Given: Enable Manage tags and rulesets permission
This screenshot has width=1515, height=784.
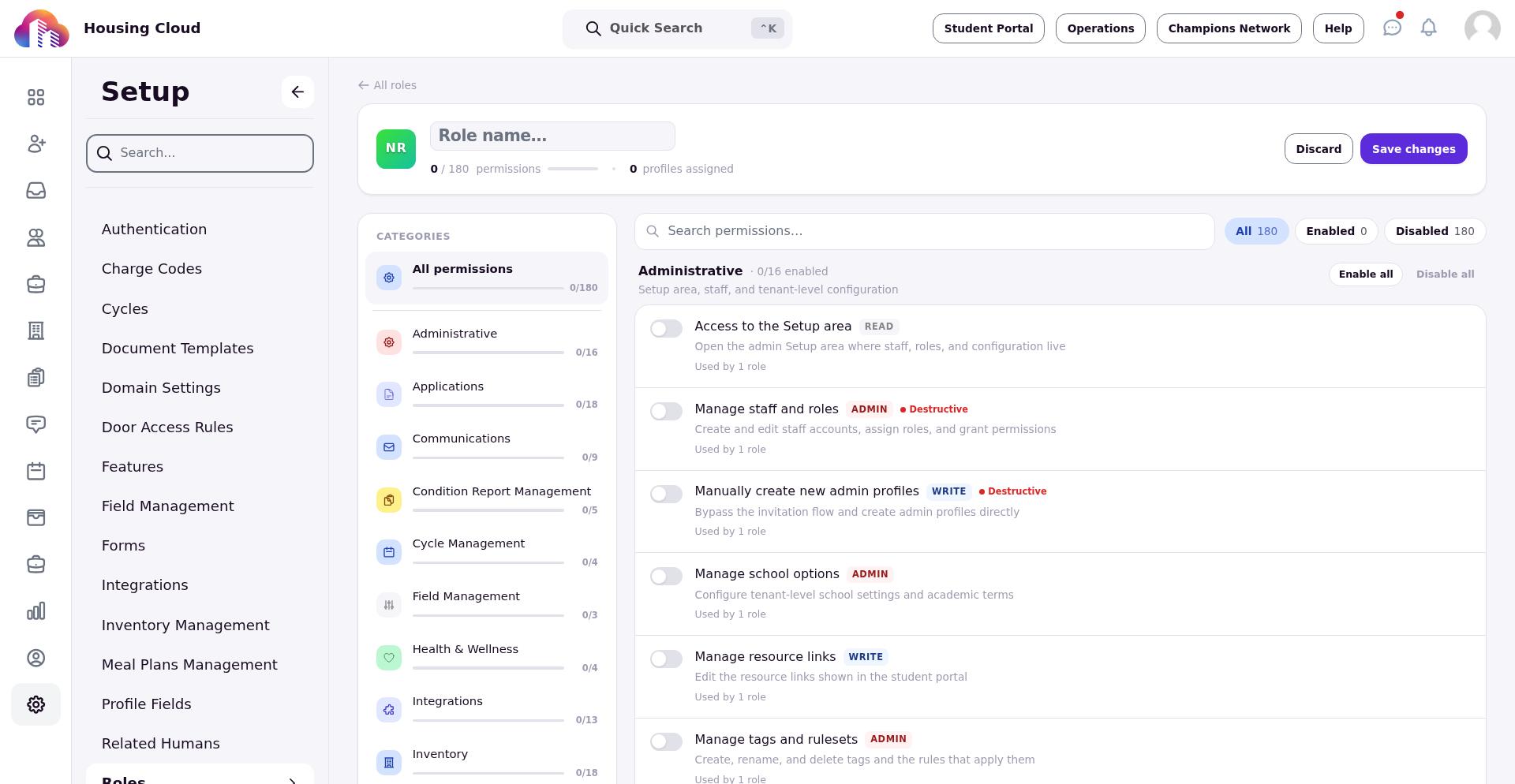Looking at the screenshot, I should [x=666, y=741].
